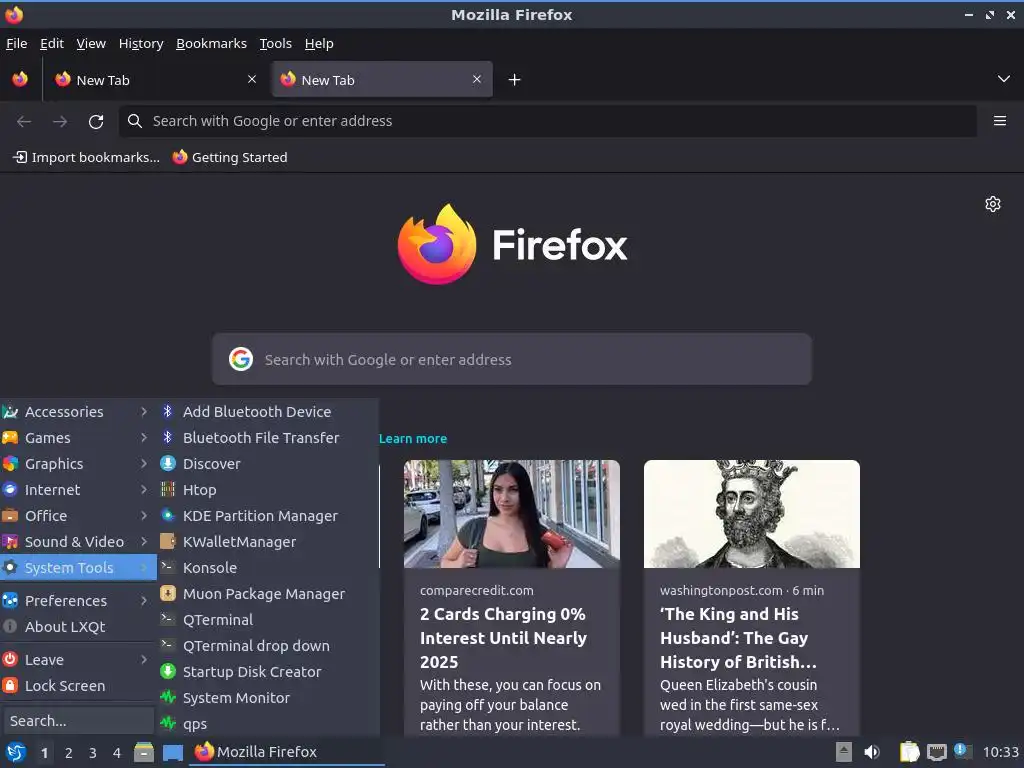Screen dimensions: 1024x768
Task: Switch to the first New Tab
Action: [155, 80]
